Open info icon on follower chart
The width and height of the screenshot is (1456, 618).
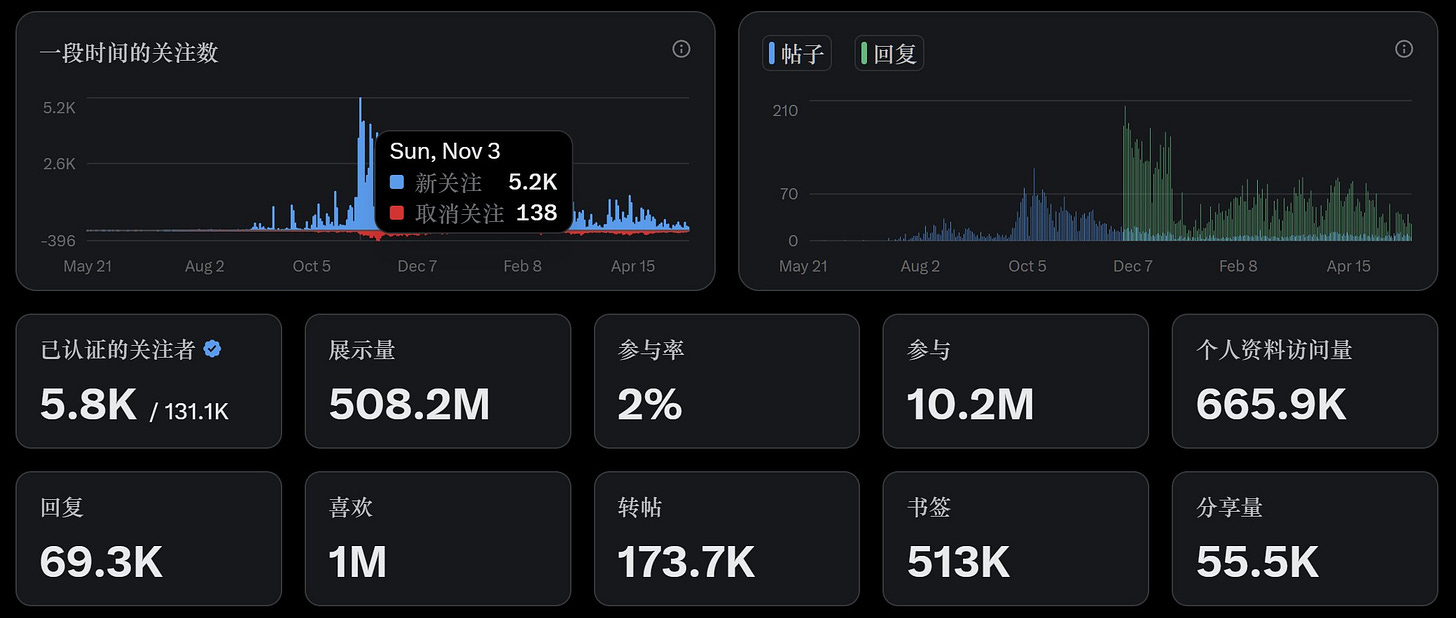681,49
